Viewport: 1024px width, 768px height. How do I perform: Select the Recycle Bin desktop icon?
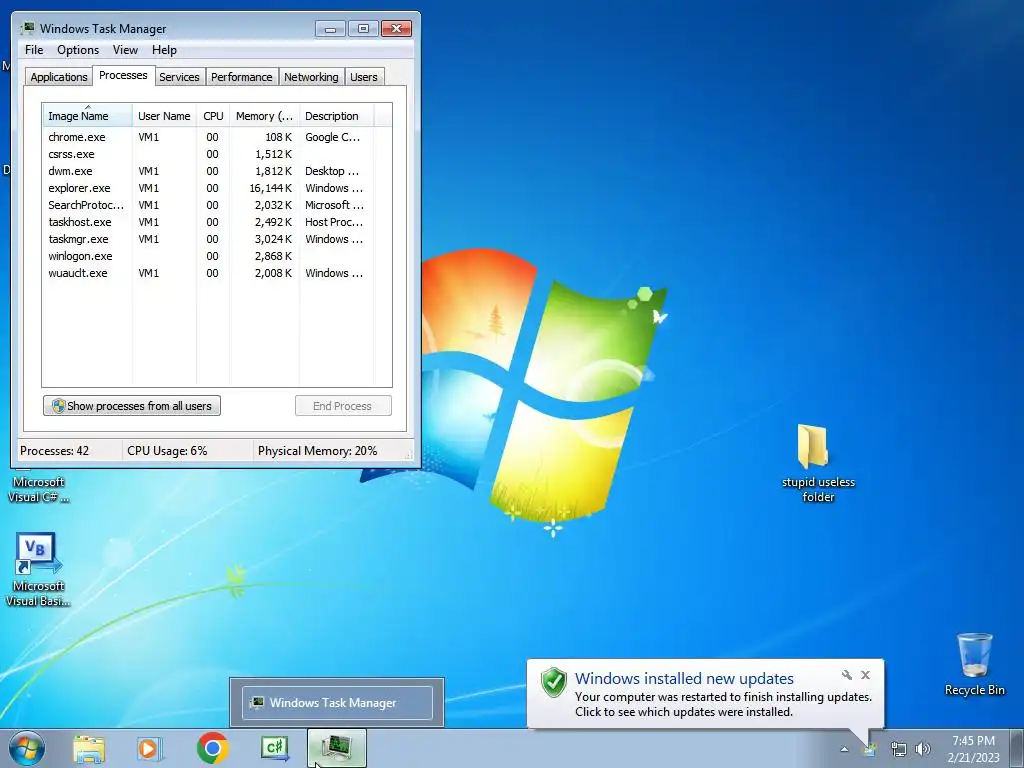tap(975, 664)
